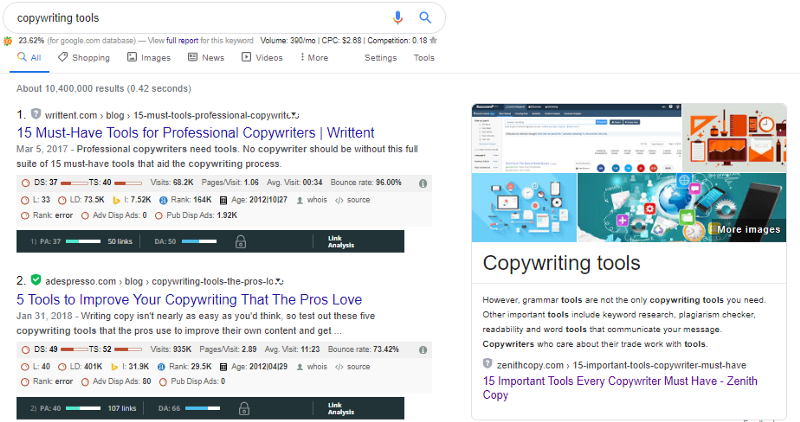
Task: Click the Age calendar icon for 2012|10|27
Action: point(223,200)
